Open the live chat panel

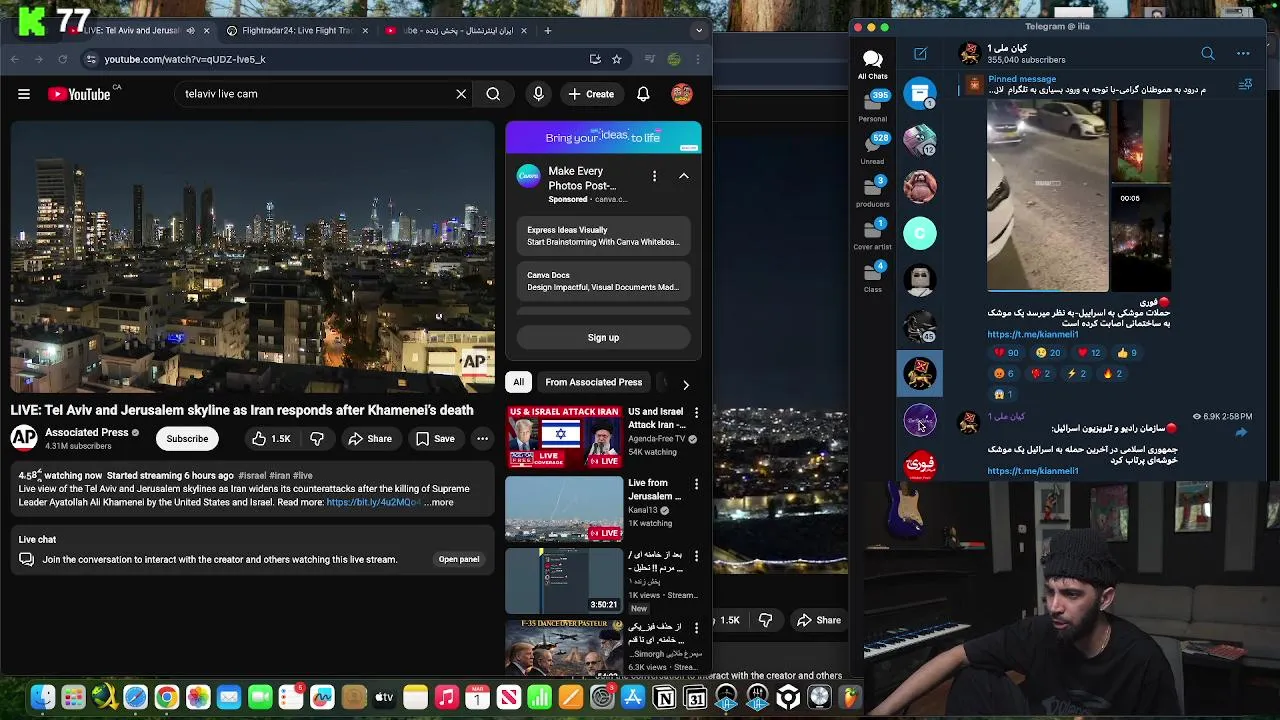click(459, 560)
